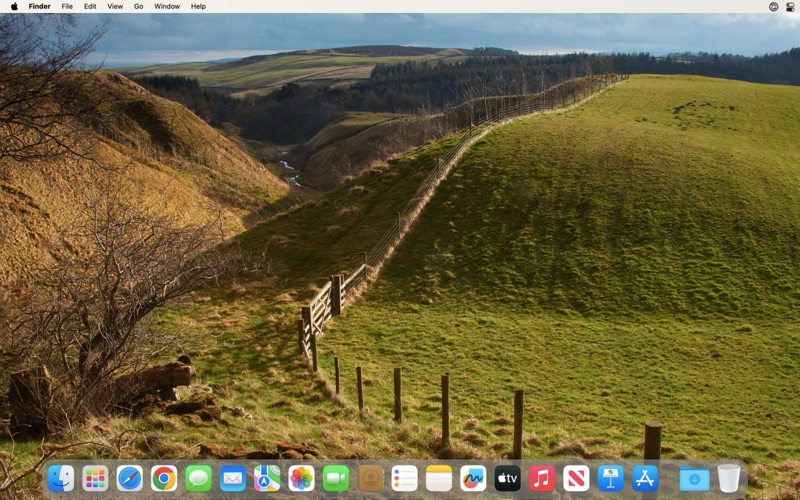
Task: Open the View menu
Action: 115,6
